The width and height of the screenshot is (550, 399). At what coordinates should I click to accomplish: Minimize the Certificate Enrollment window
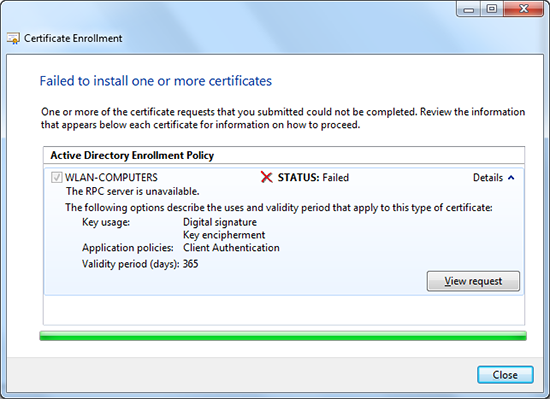[468, 9]
